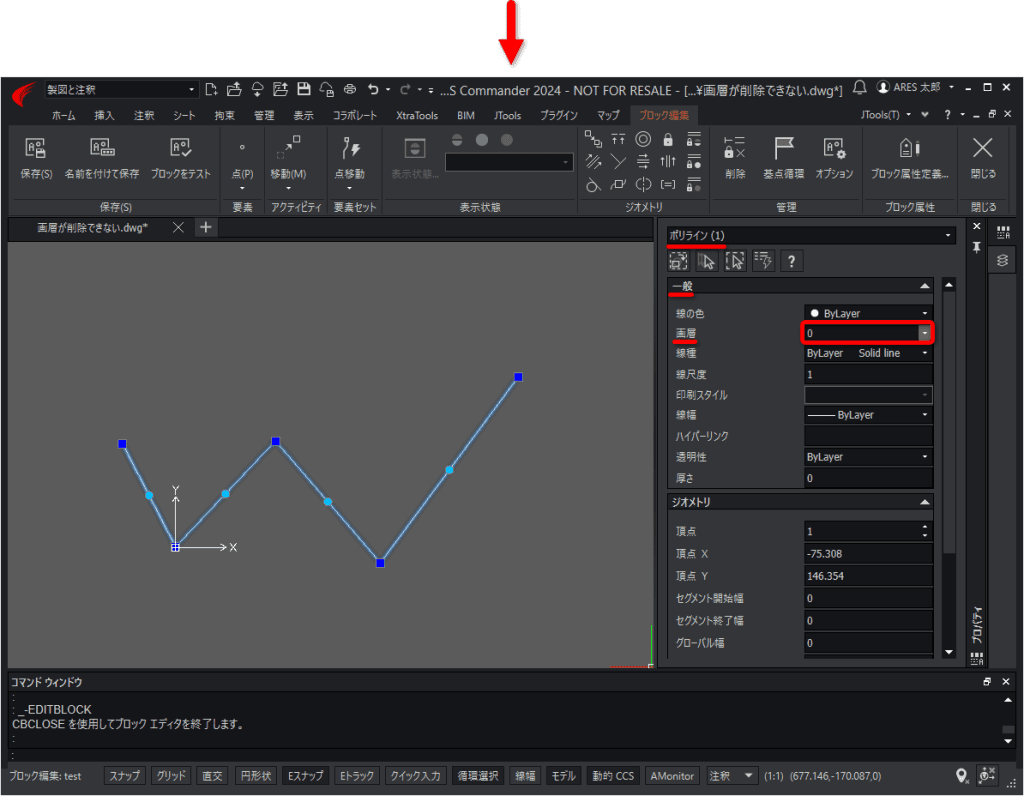
Task: Click the 頂点 X value field
Action: (867, 554)
